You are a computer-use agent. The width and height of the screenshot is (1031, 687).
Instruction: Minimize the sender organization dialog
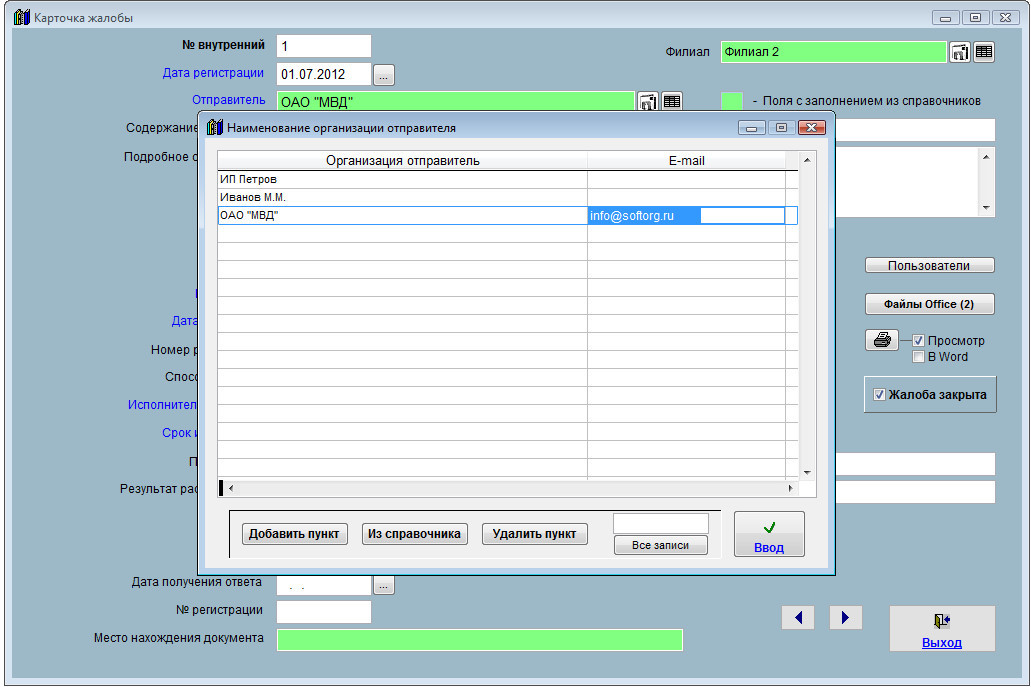752,128
